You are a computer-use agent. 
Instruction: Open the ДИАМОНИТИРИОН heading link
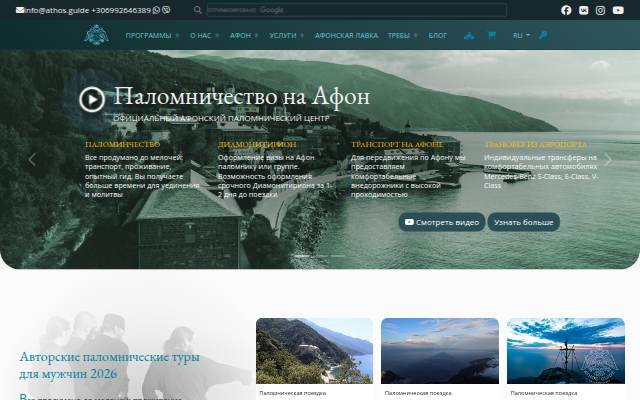click(257, 144)
